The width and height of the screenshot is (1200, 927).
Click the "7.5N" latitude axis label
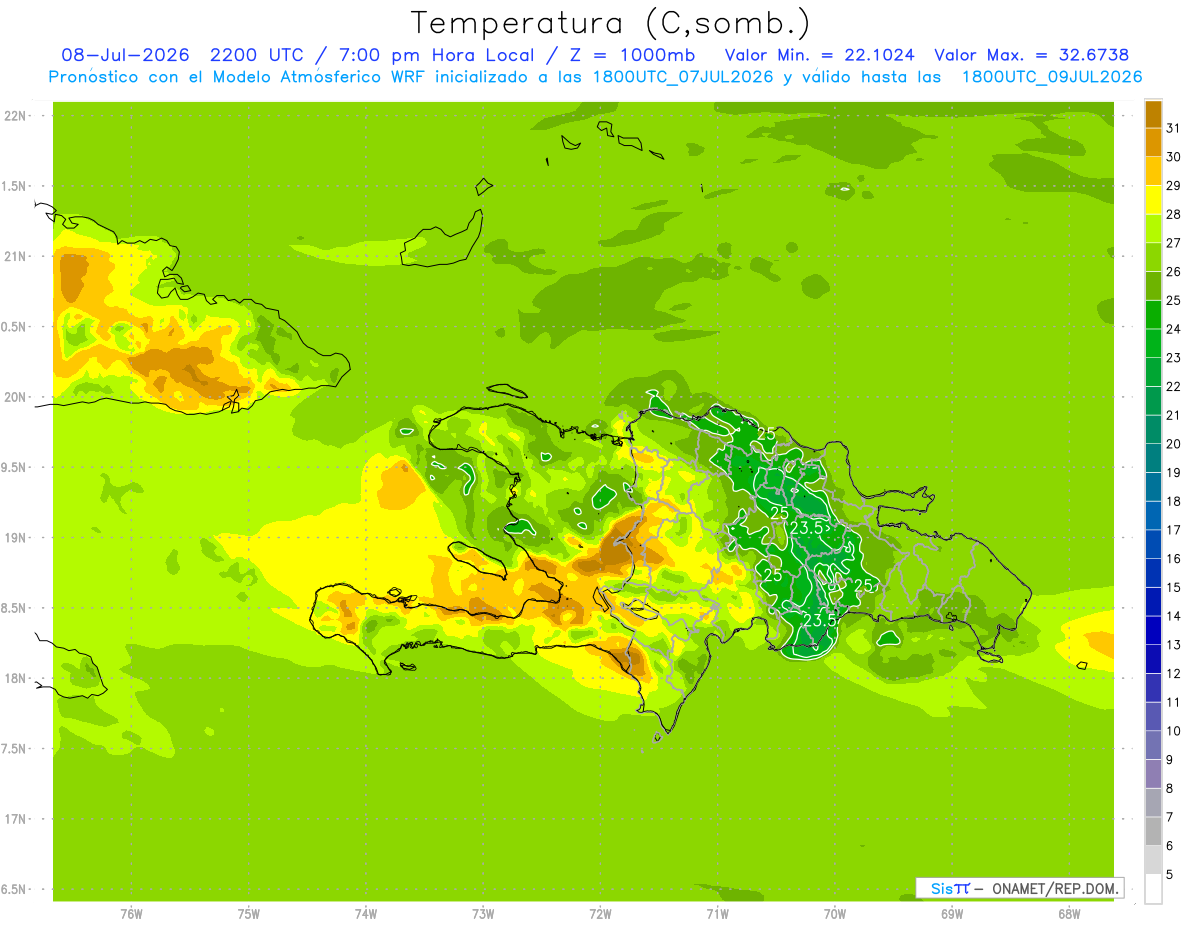point(14,749)
